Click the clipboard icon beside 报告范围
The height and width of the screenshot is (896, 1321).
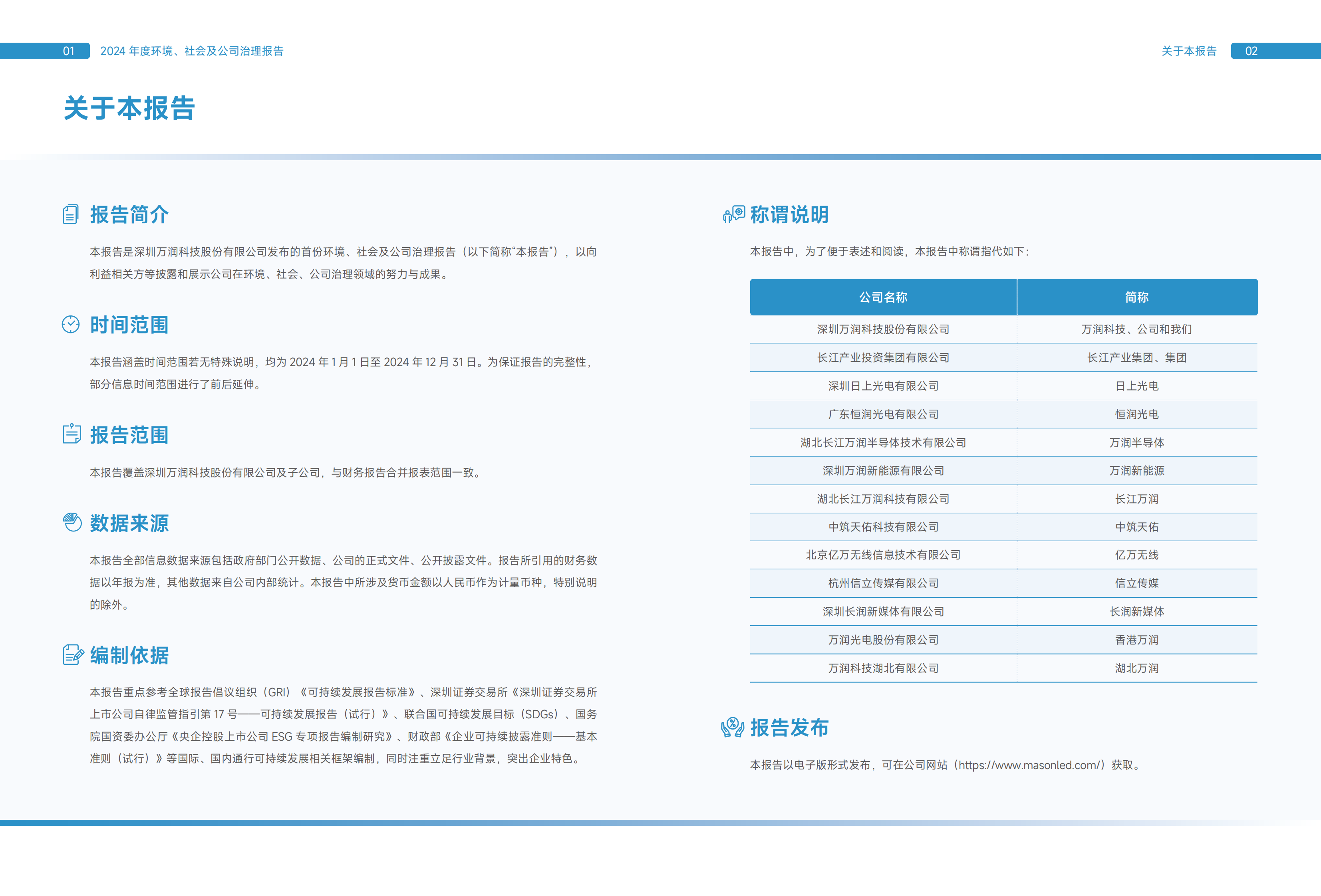pyautogui.click(x=72, y=434)
